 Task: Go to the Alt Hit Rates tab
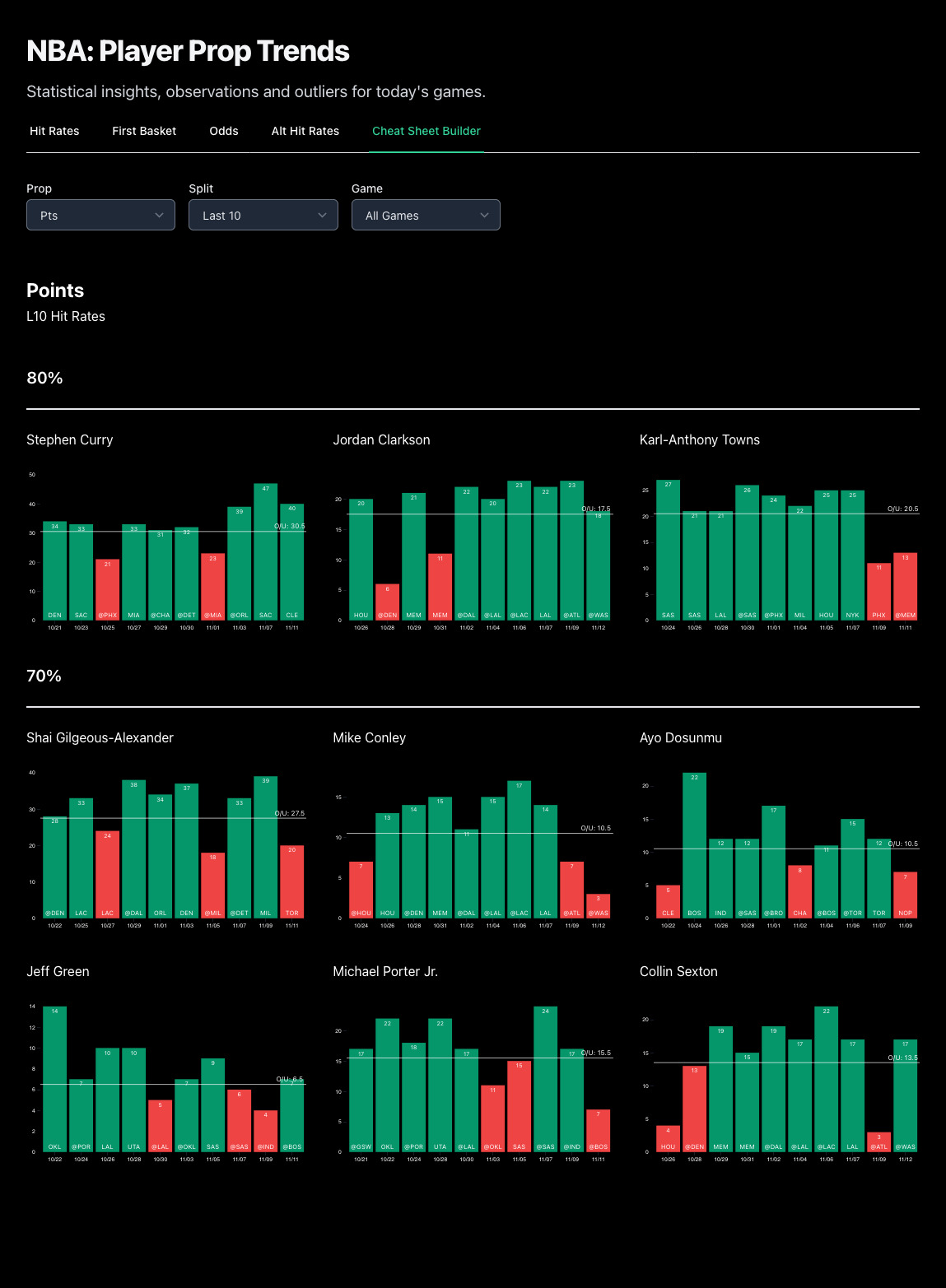click(305, 131)
